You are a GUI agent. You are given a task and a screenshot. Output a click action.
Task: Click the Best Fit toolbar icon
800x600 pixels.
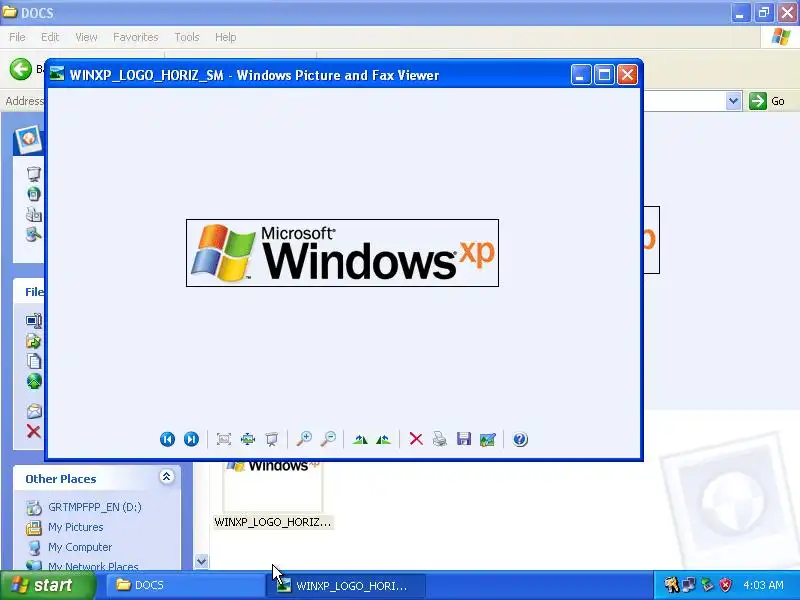point(223,439)
